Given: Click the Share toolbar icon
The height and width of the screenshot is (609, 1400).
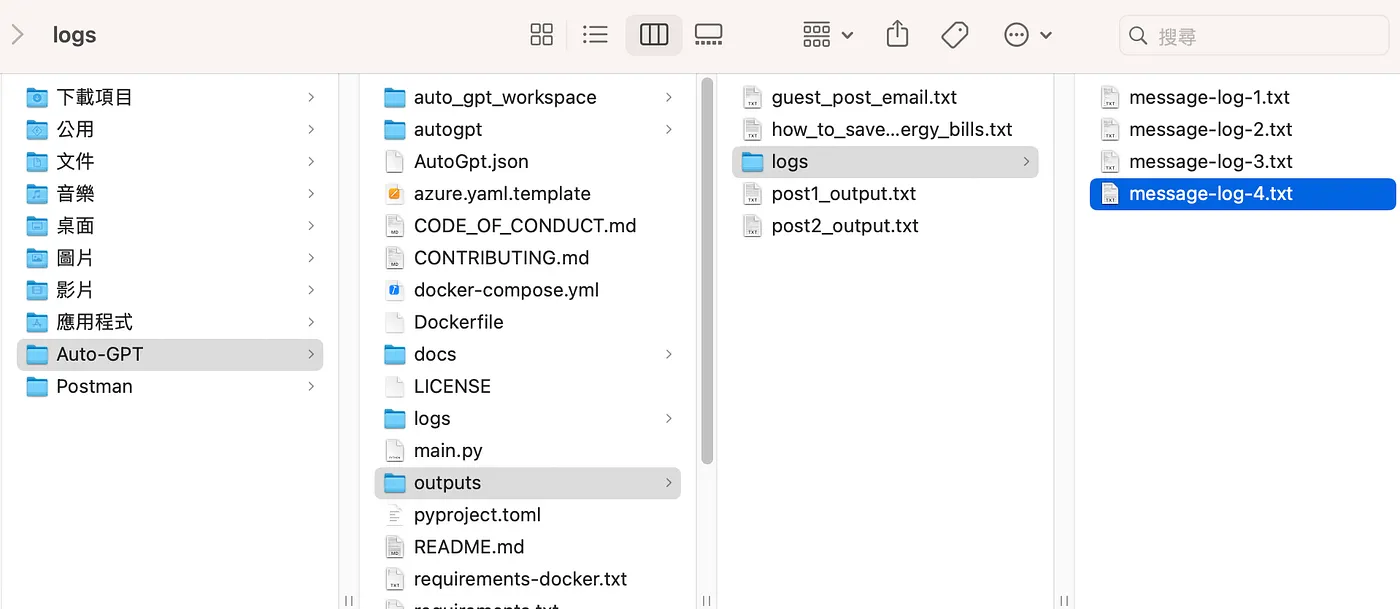Looking at the screenshot, I should click(x=898, y=35).
